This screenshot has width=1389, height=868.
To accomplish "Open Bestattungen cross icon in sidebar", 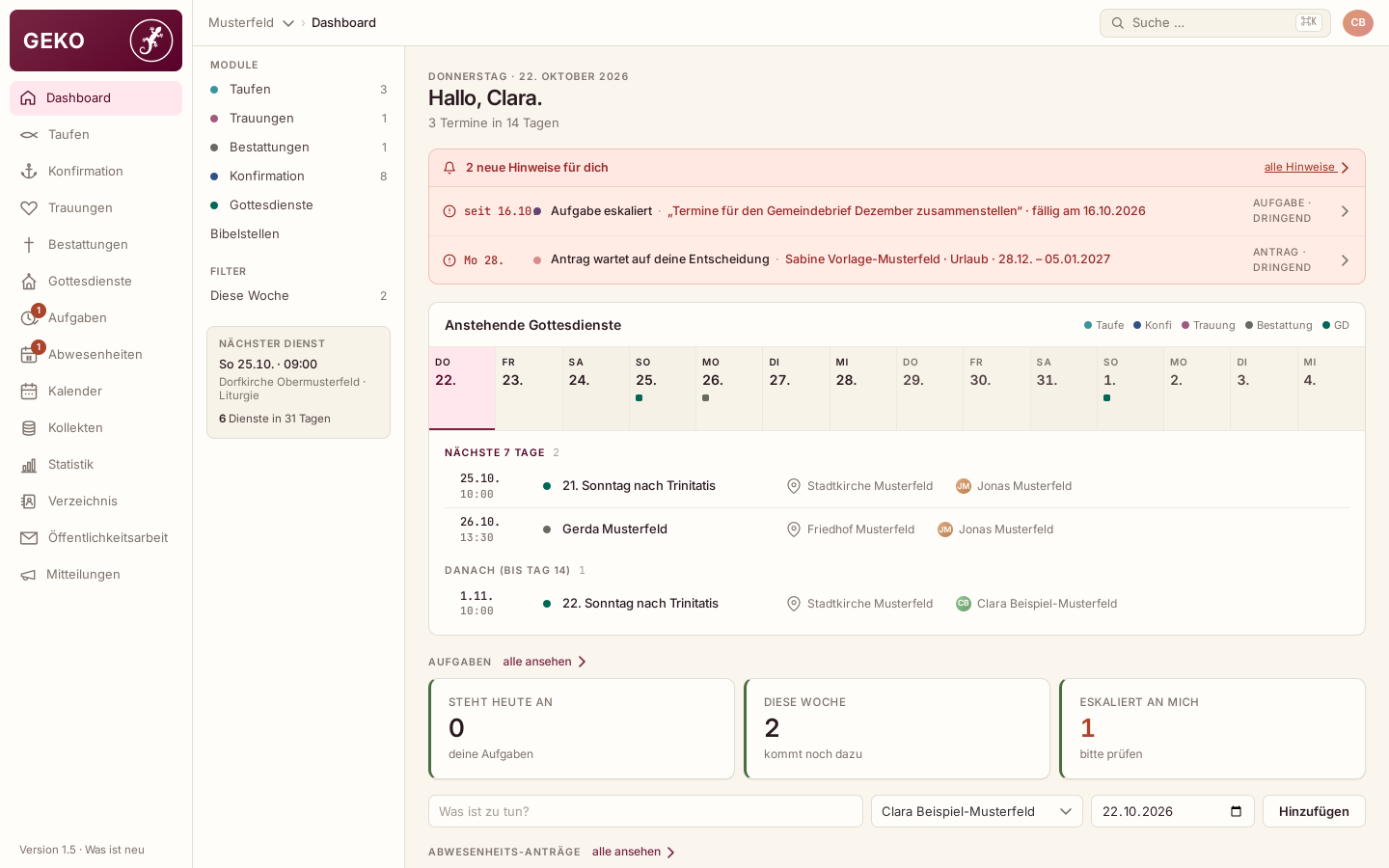I will click(x=29, y=245).
